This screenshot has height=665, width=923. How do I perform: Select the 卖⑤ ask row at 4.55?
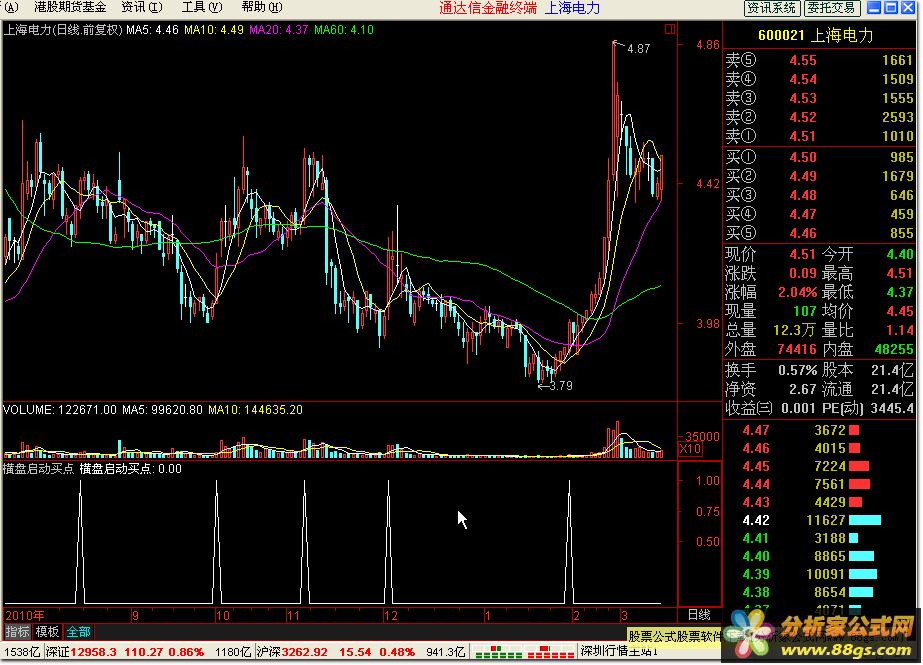819,61
